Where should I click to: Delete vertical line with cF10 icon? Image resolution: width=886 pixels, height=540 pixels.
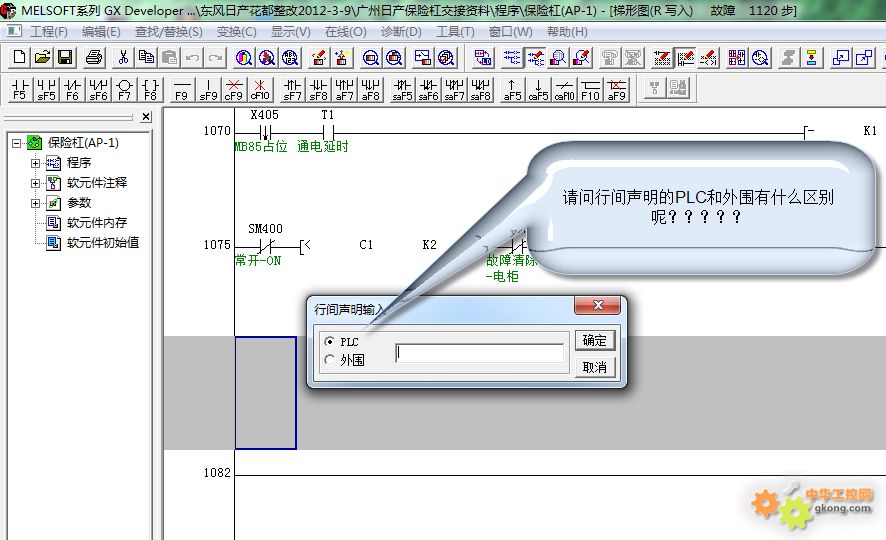tap(260, 89)
